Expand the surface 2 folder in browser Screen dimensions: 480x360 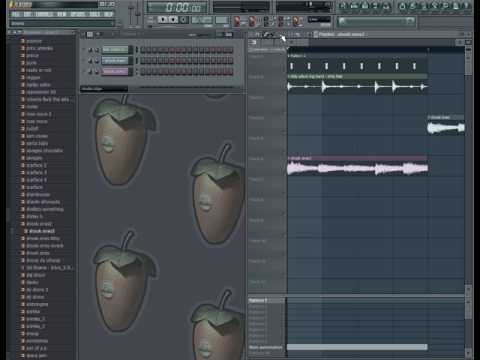pos(36,165)
